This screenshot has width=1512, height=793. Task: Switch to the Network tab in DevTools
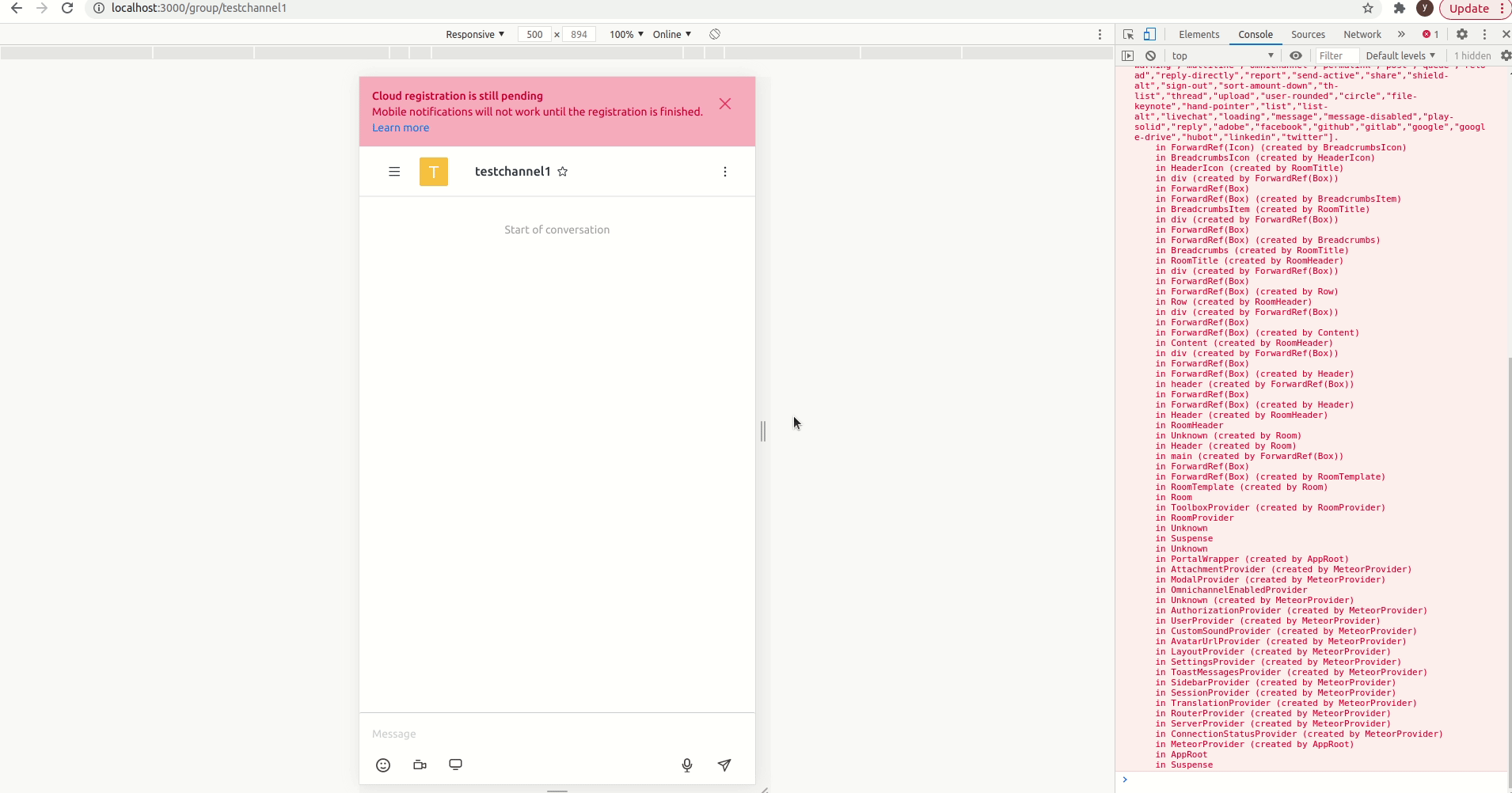tap(1361, 35)
